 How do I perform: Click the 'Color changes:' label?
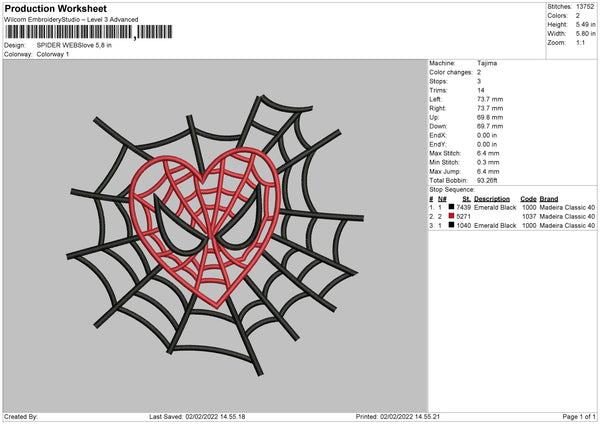(x=451, y=72)
